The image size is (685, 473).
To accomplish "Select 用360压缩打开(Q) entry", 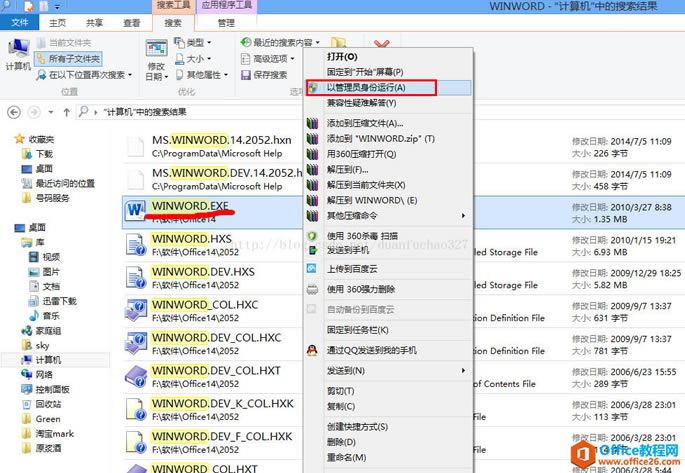I will coord(361,154).
